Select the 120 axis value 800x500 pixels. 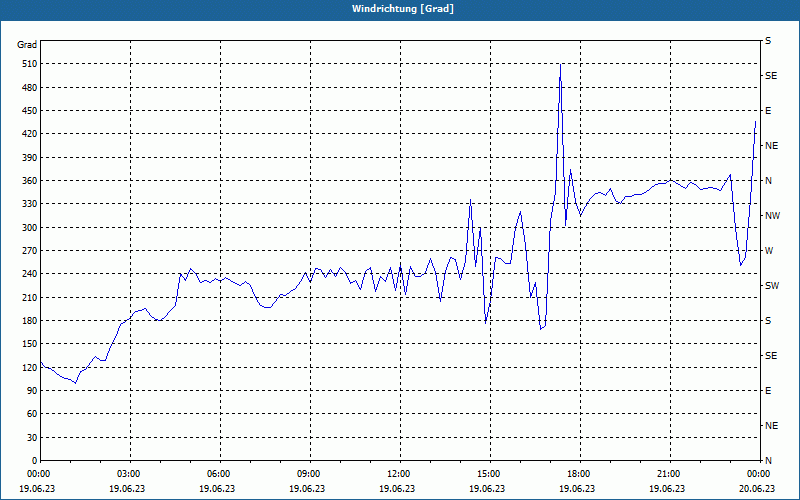pyautogui.click(x=31, y=367)
